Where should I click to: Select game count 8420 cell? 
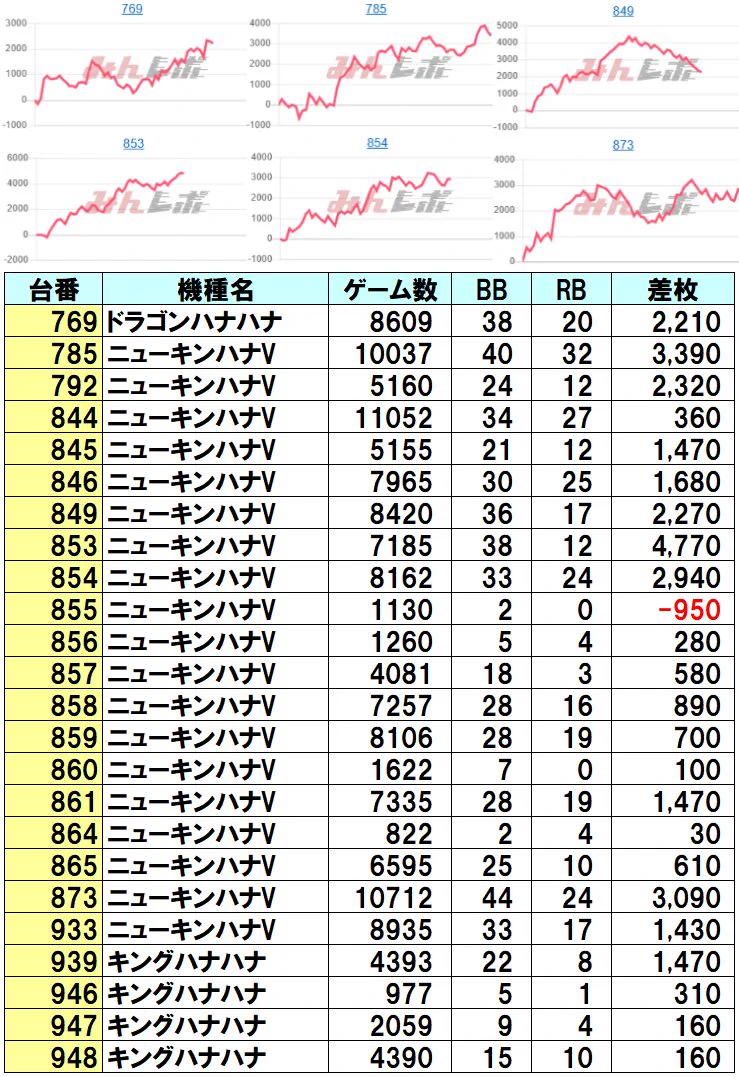(x=389, y=513)
